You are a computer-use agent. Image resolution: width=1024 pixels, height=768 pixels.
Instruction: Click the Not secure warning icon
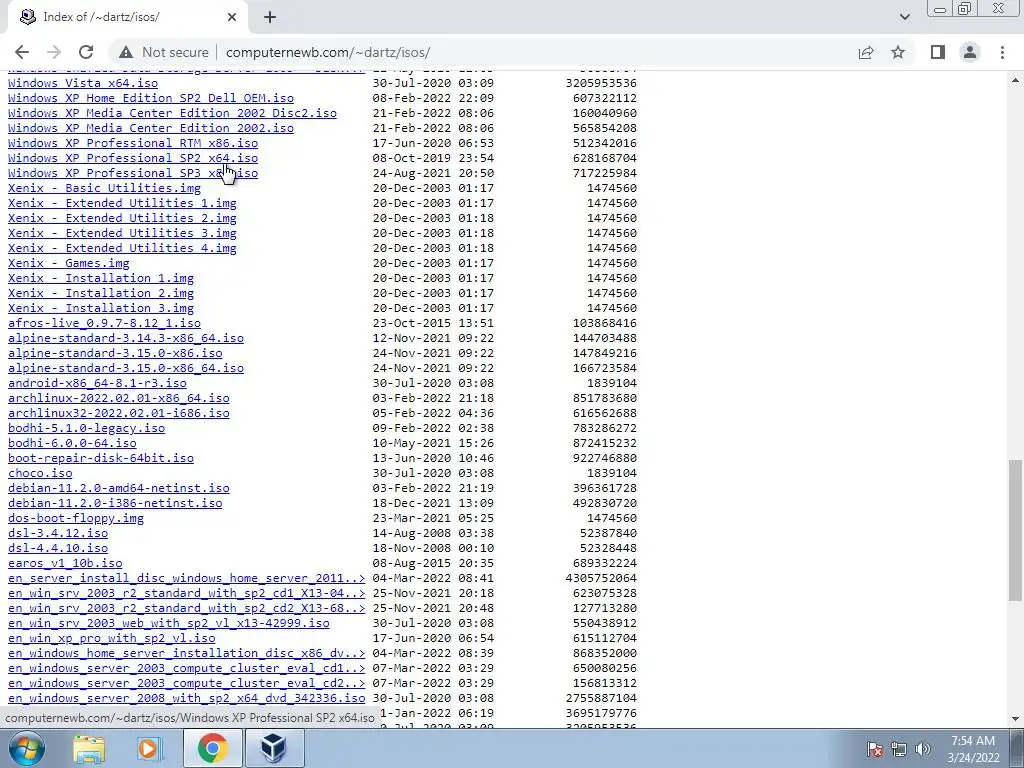(x=126, y=52)
